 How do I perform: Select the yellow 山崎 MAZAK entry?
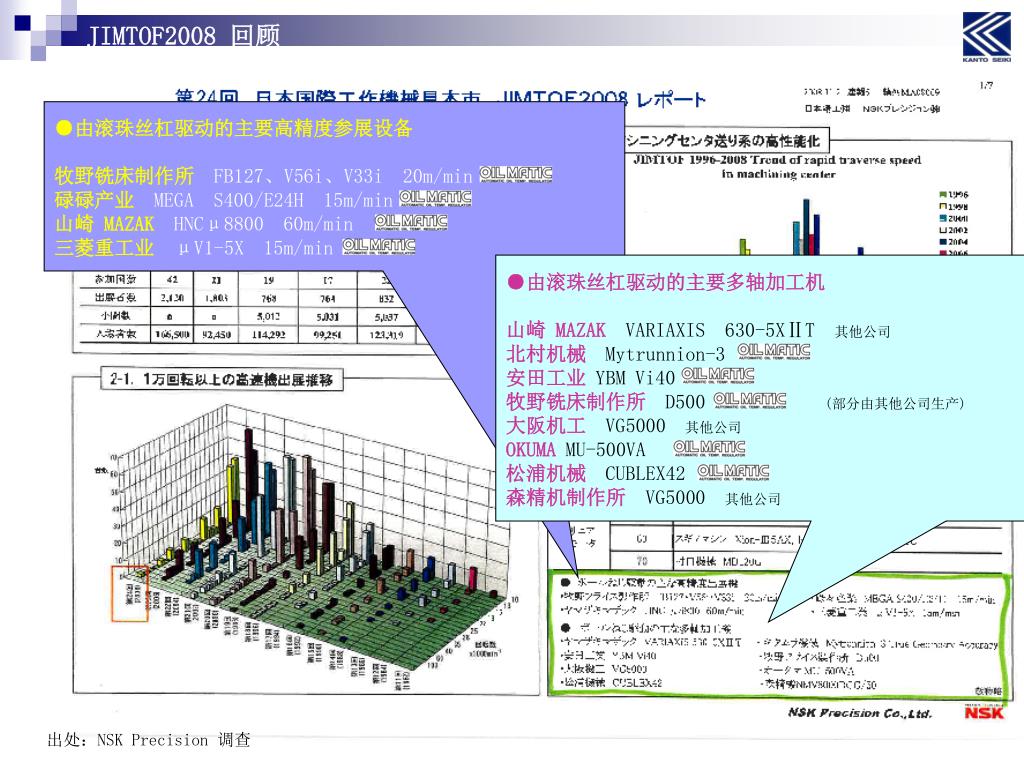[104, 224]
